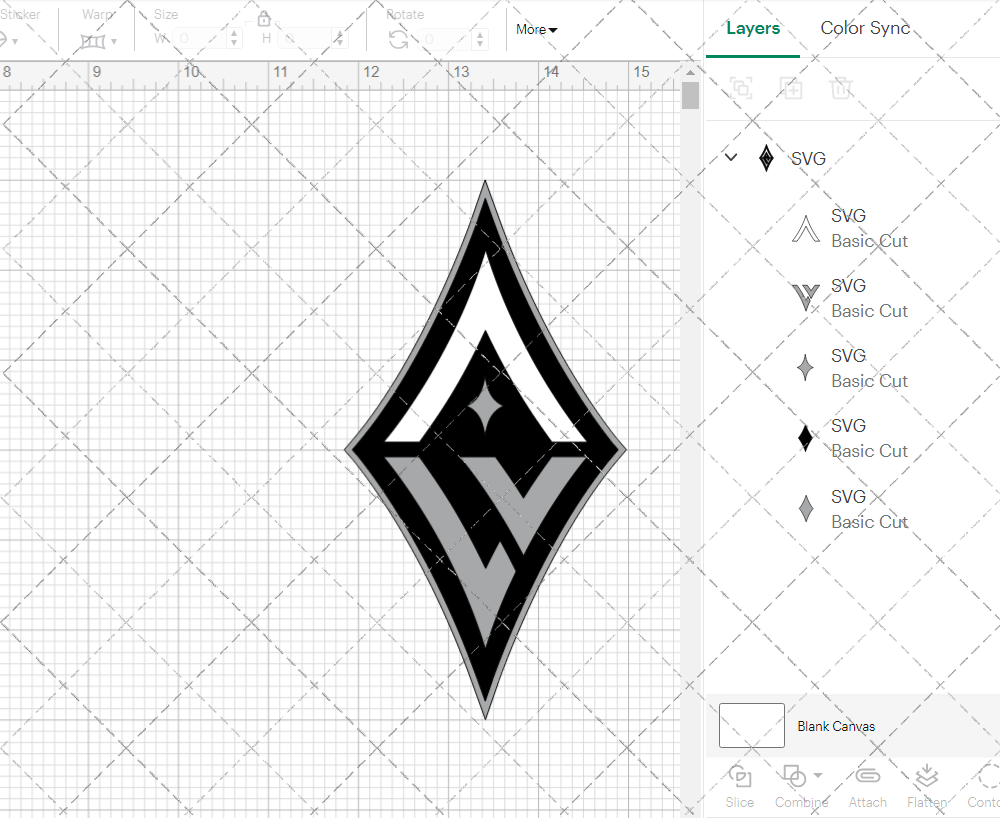This screenshot has height=818, width=1000.
Task: Select the gray diamond layer thumbnail
Action: click(x=806, y=509)
